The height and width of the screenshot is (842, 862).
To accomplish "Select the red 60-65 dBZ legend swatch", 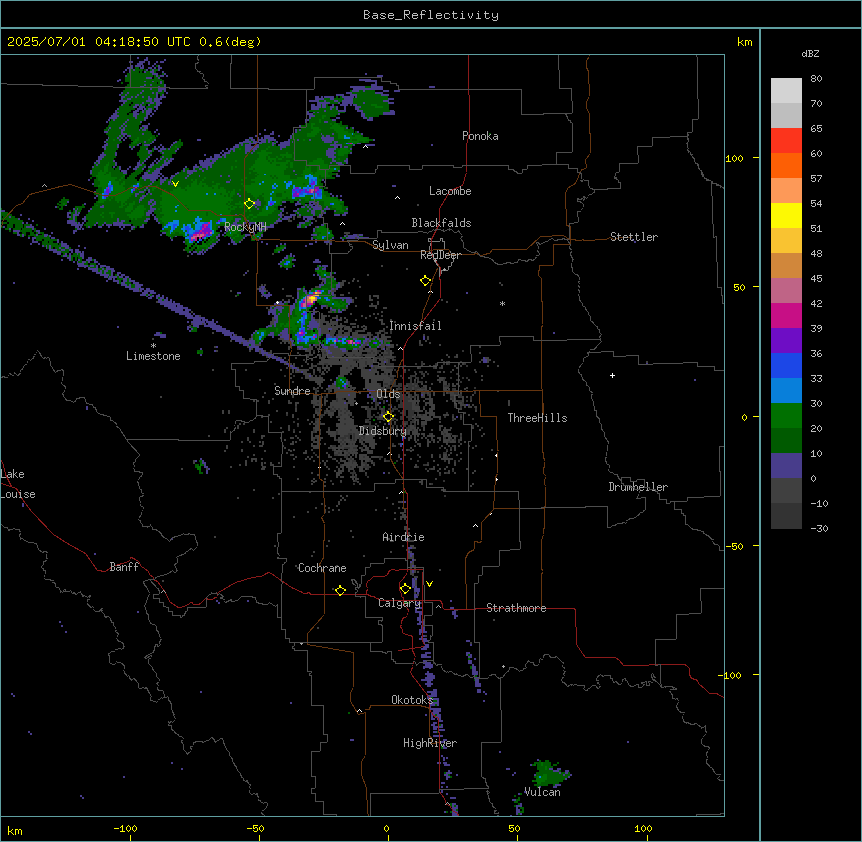I will click(x=786, y=141).
